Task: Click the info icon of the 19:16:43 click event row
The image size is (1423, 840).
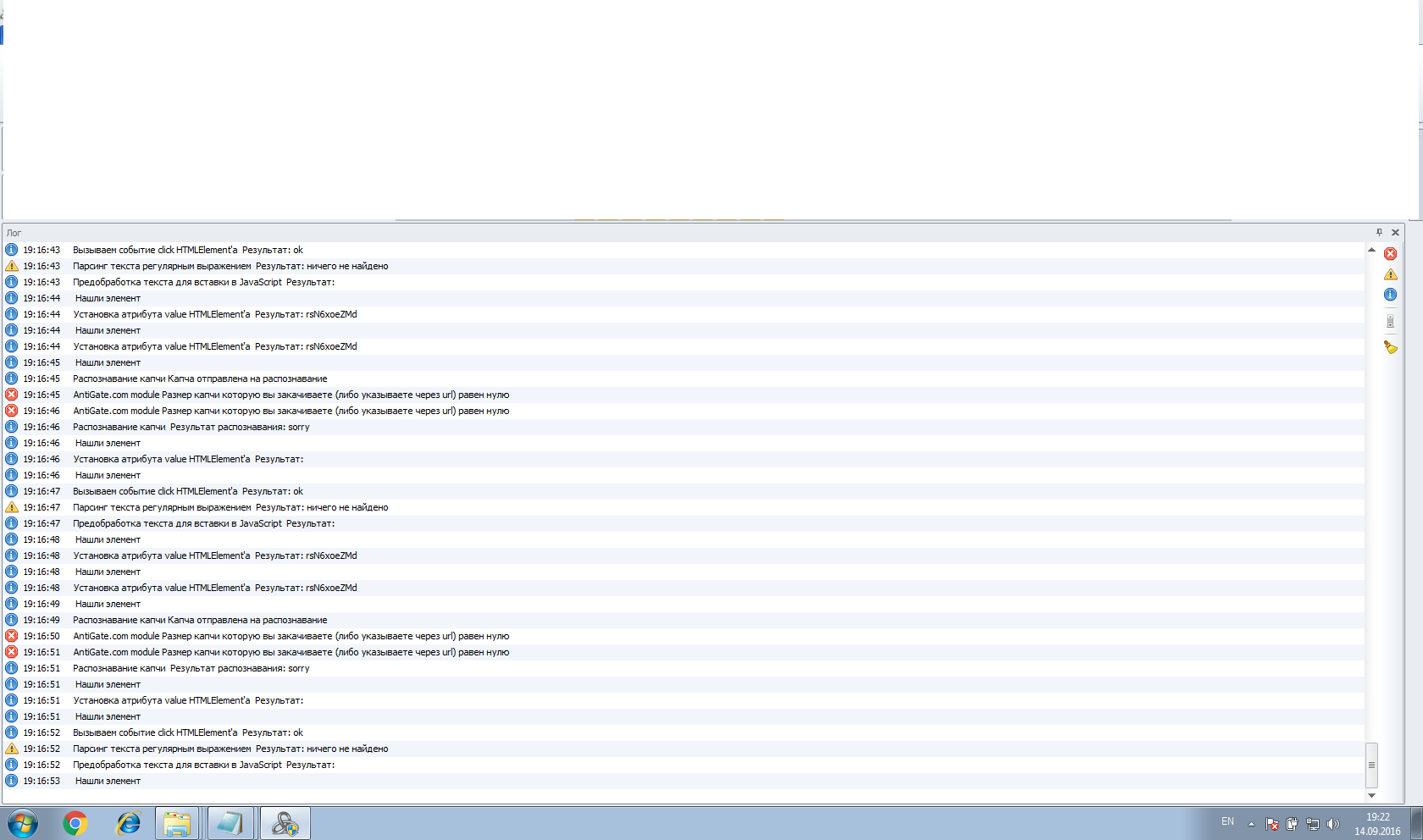Action: [12, 250]
